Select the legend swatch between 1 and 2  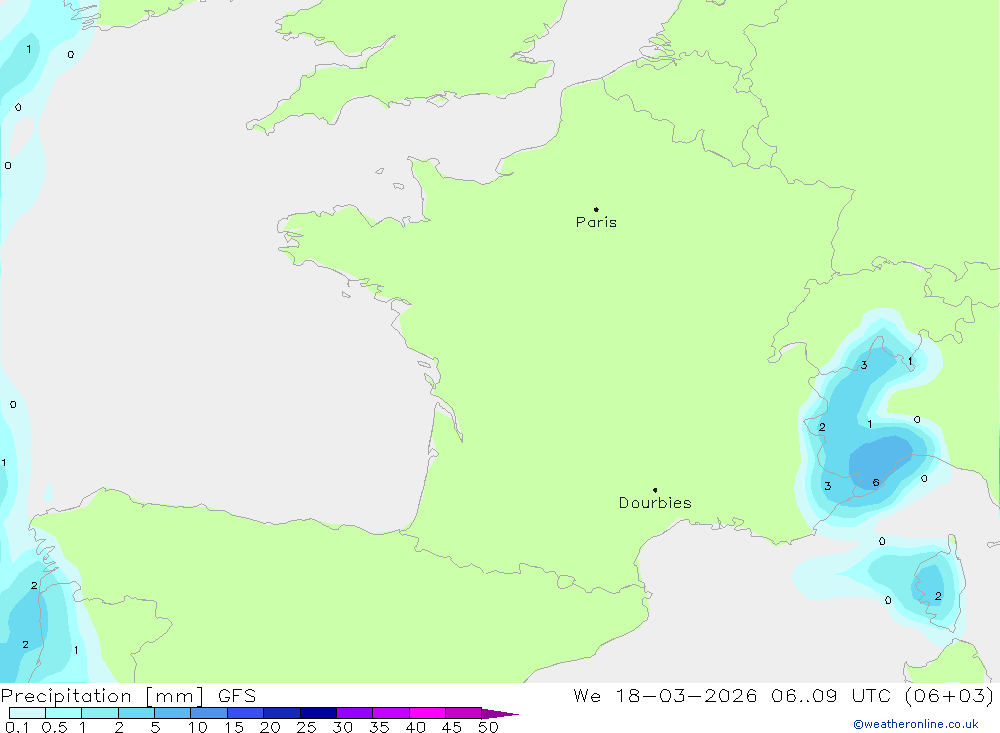tap(100, 713)
